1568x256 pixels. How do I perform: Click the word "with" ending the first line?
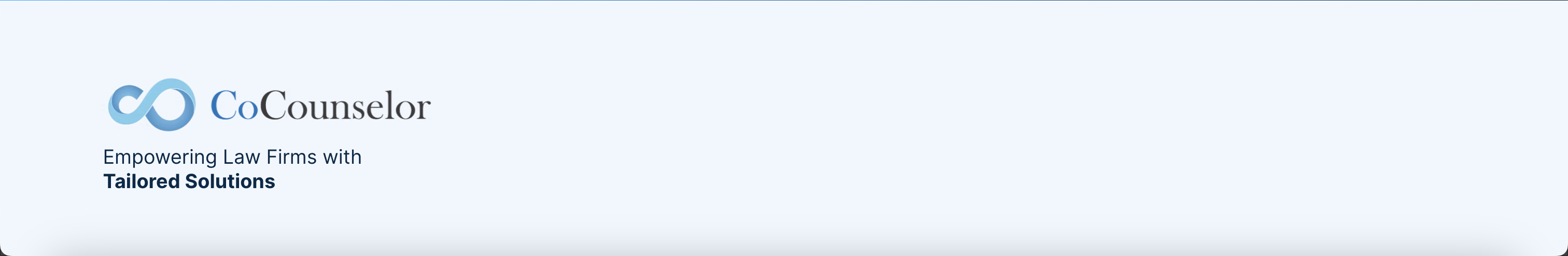[x=342, y=157]
